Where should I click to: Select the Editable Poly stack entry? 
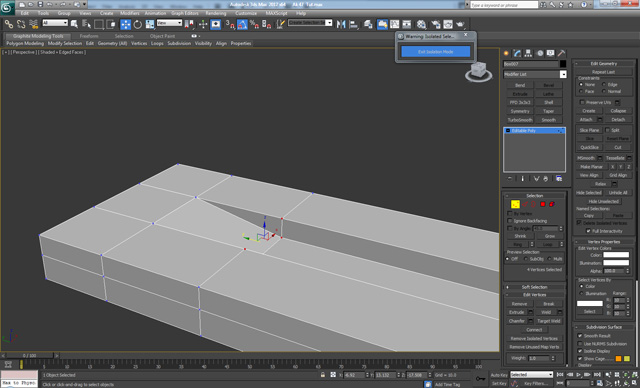coord(534,131)
